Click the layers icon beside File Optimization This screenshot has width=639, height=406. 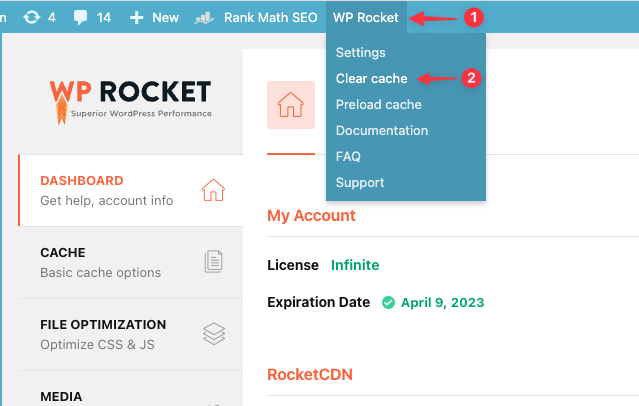tap(214, 333)
